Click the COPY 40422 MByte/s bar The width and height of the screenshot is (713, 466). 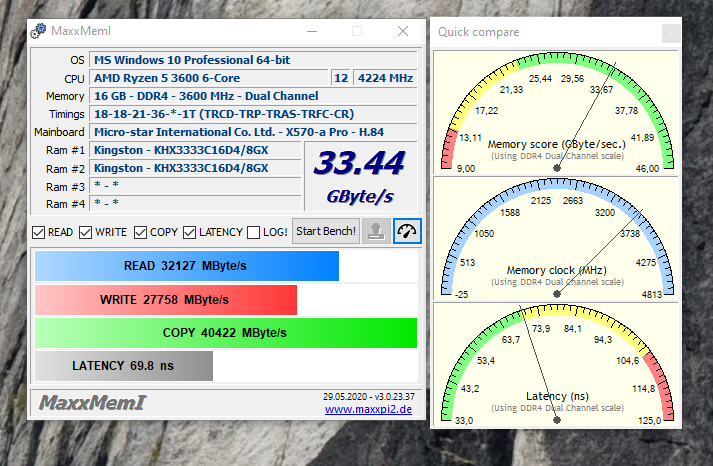pyautogui.click(x=226, y=333)
